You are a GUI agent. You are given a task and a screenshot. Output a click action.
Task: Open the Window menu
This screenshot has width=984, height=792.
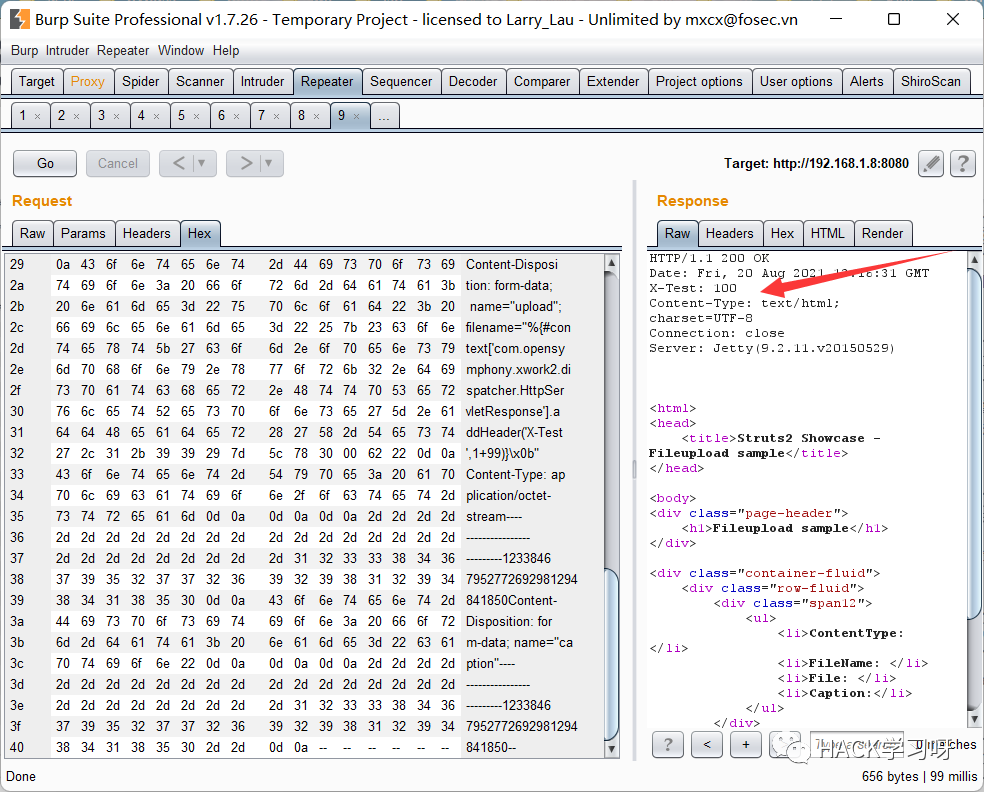point(181,50)
